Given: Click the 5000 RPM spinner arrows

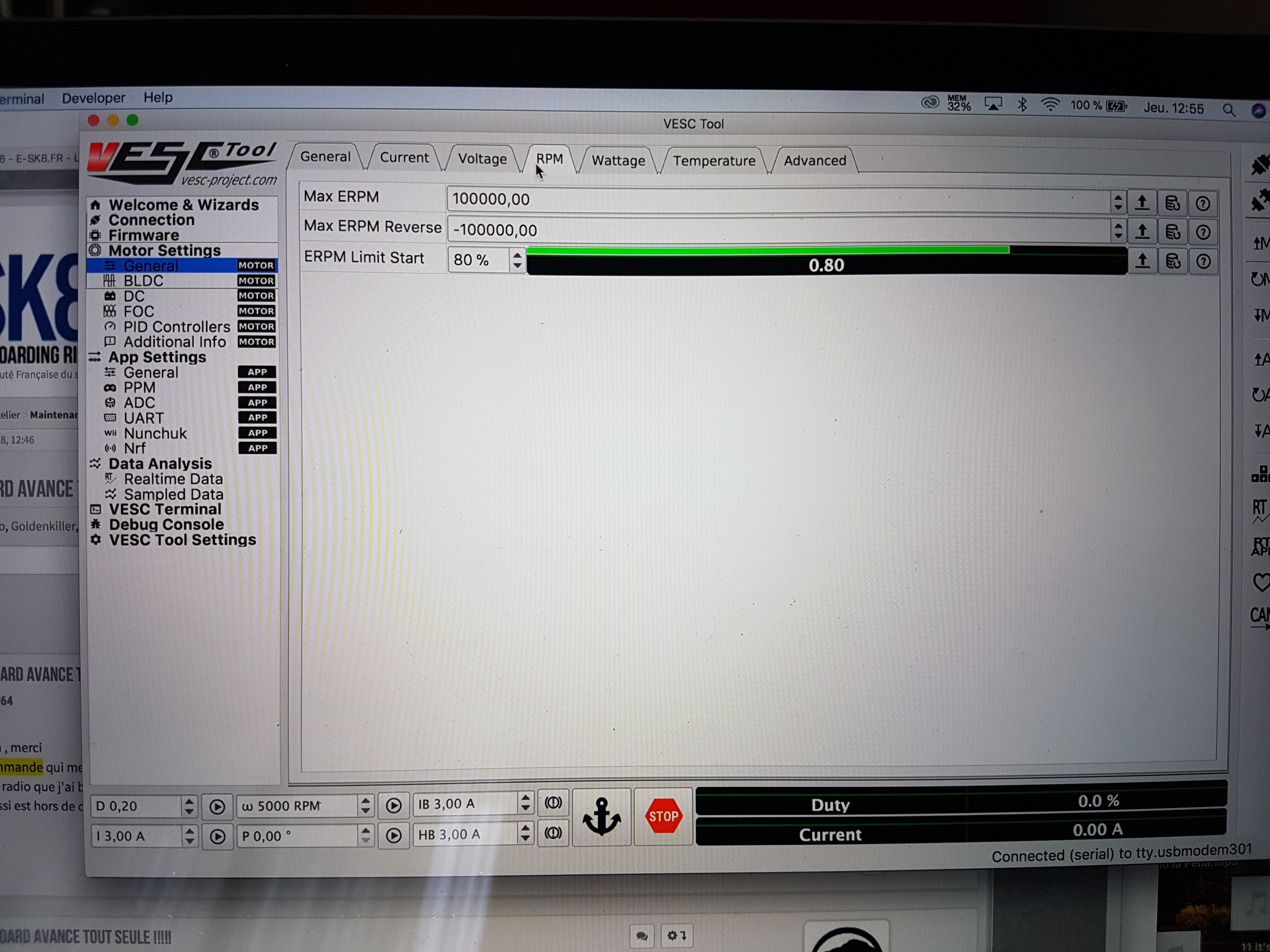Looking at the screenshot, I should tap(365, 806).
